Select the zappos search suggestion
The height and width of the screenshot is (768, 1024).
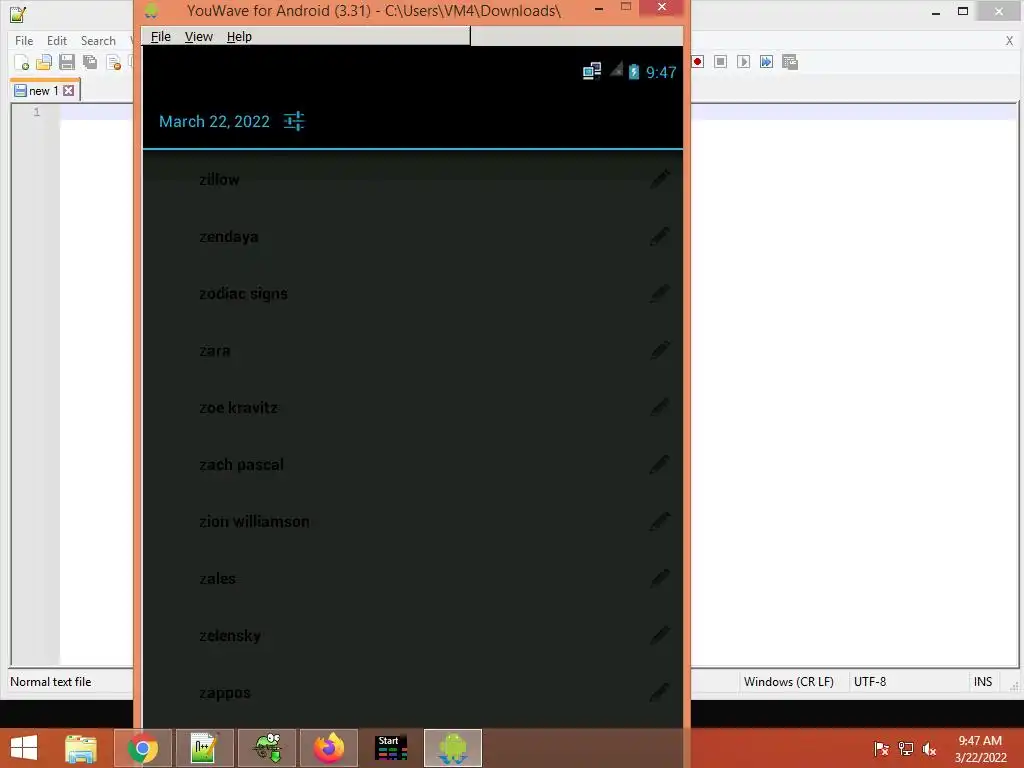tap(225, 693)
